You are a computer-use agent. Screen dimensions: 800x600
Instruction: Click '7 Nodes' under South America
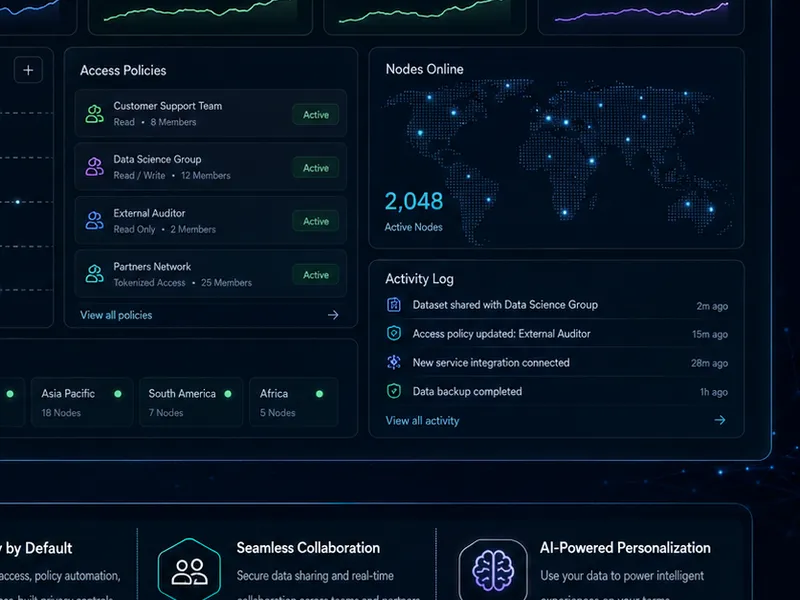(x=166, y=413)
